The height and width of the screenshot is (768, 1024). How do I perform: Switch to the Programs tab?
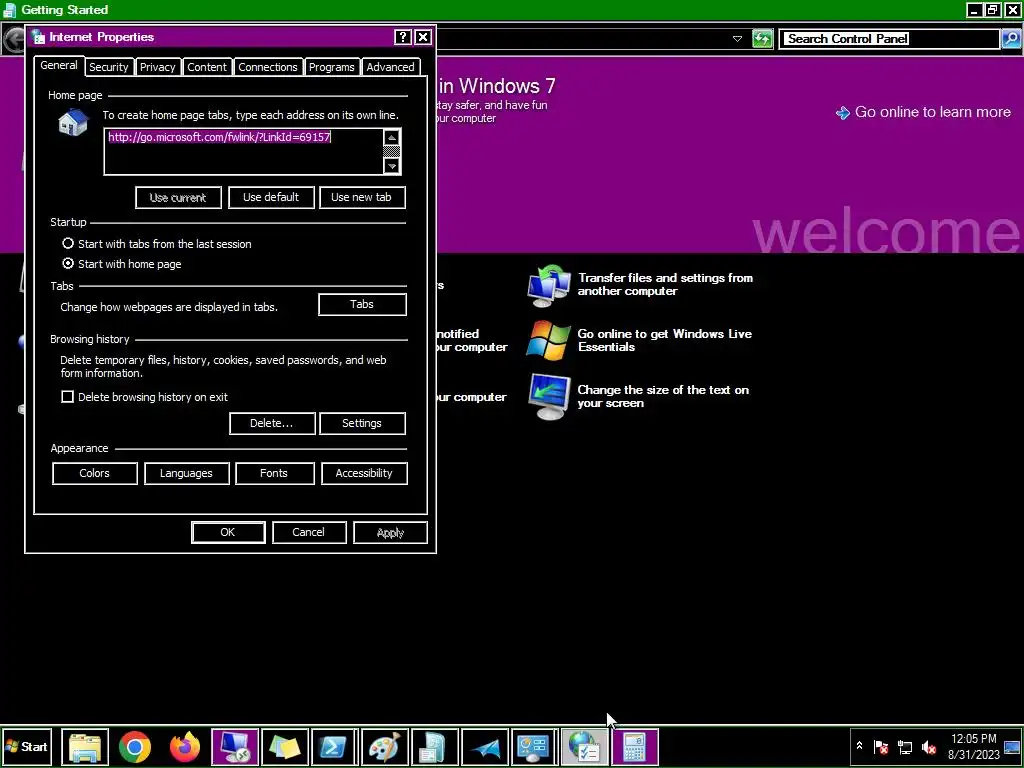[332, 67]
